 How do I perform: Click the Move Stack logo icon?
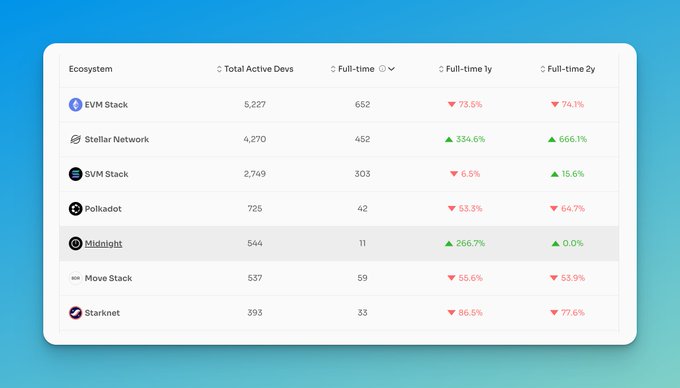pyautogui.click(x=75, y=278)
